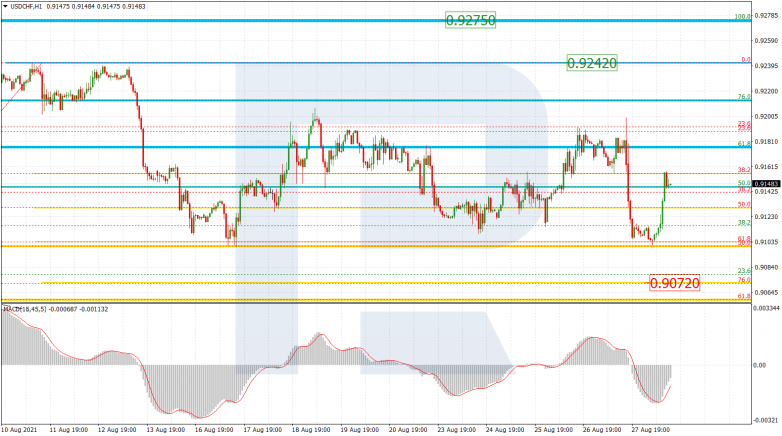782x436 pixels.
Task: Click the green 100.0 Fibonacci level label
Action: [742, 16]
